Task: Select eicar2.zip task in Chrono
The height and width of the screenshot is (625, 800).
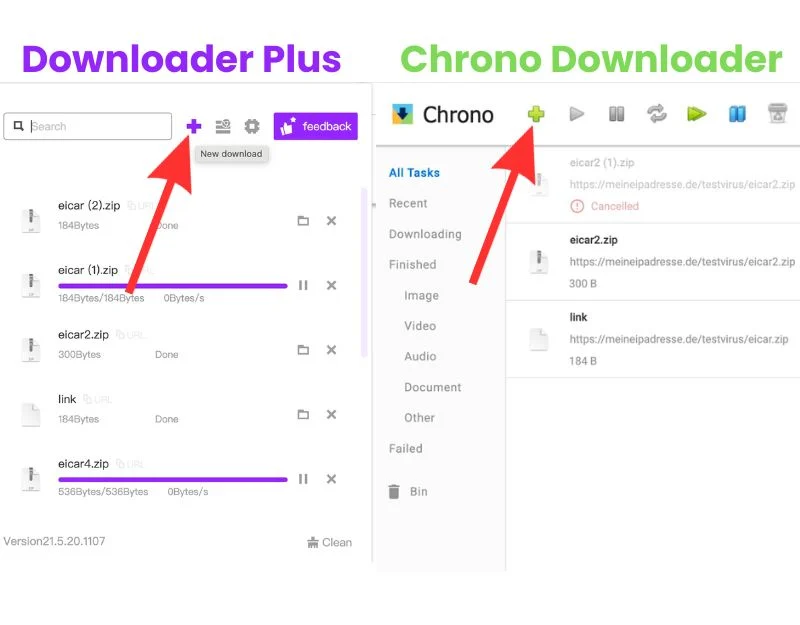Action: coord(653,262)
